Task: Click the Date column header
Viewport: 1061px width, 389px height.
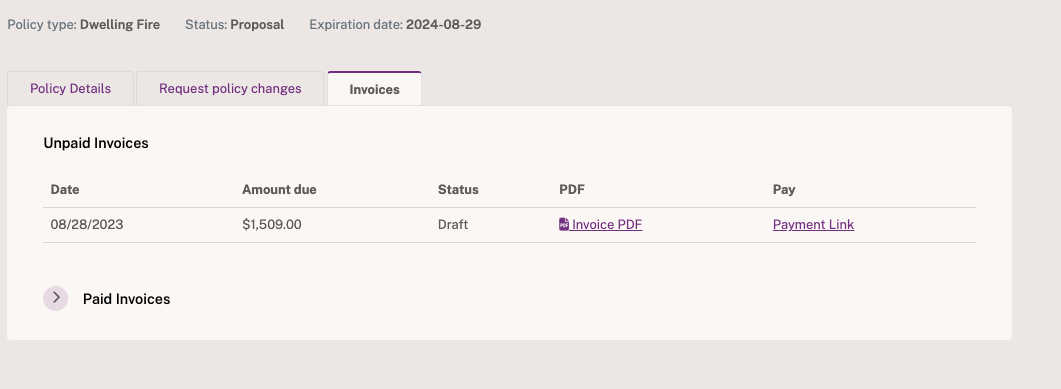Action: click(65, 189)
